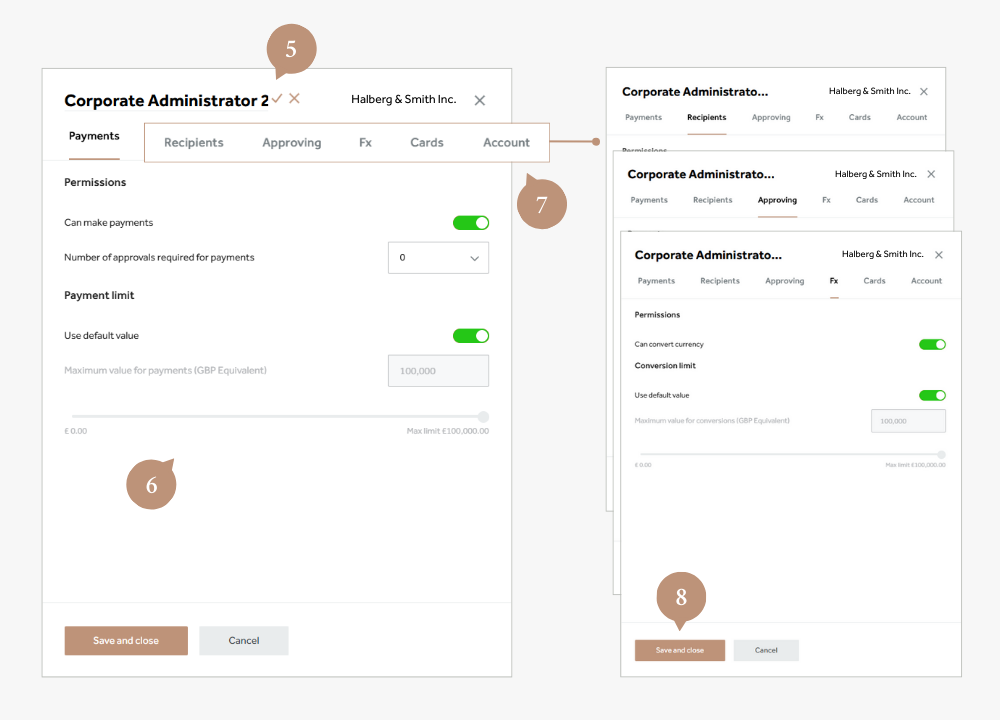Click Account tab in the back Recipients dialog
This screenshot has height=720, width=1000.
[x=912, y=117]
